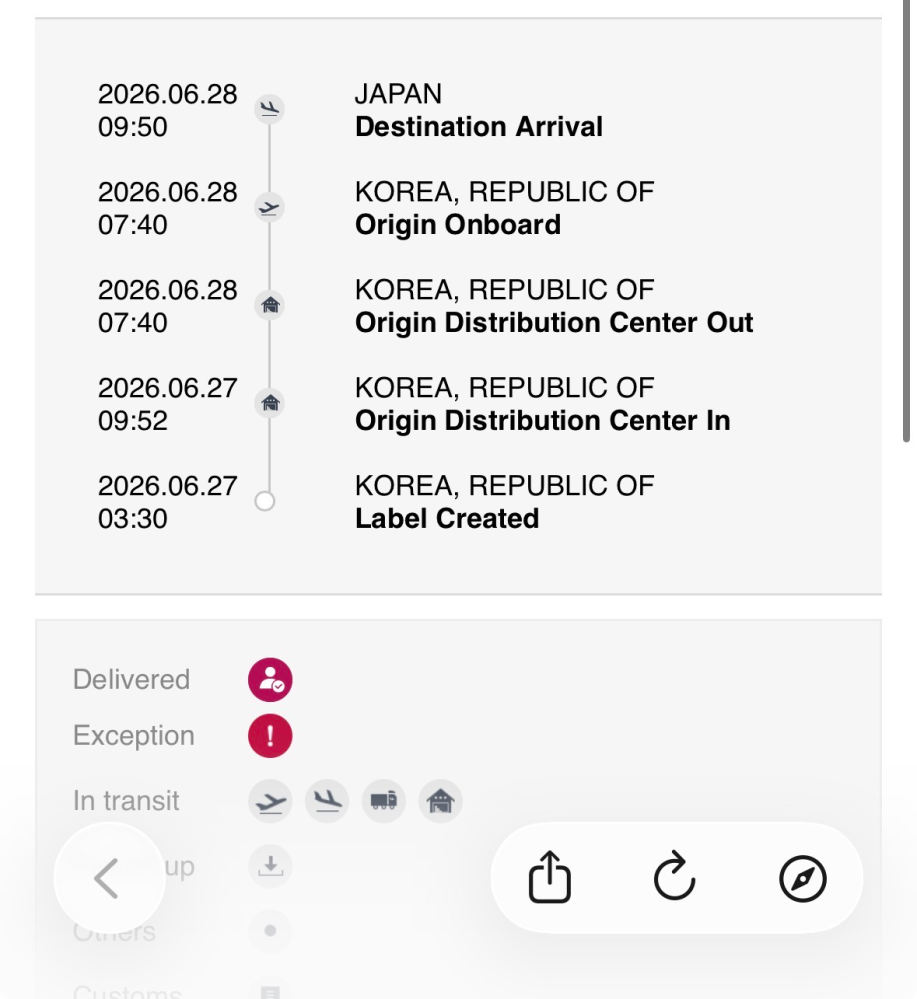917x999 pixels.
Task: Select the landing plane In transit icon
Action: pos(327,801)
